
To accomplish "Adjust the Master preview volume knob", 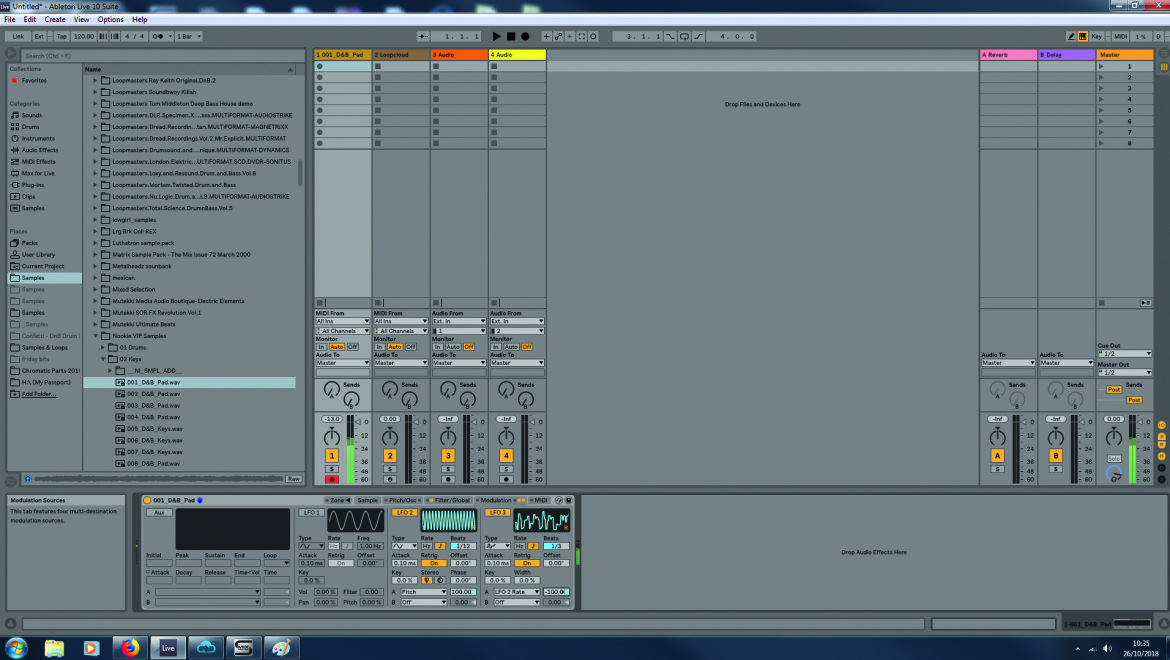I will [1114, 474].
